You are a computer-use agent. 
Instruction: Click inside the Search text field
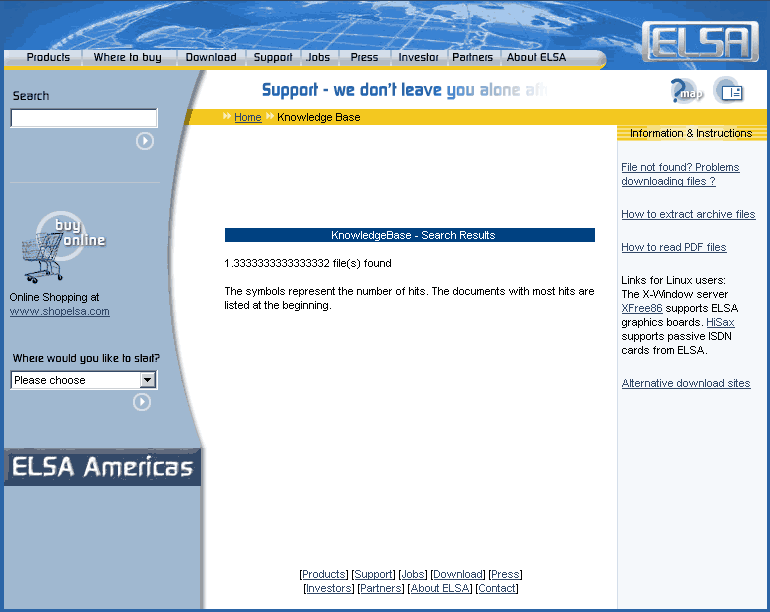(83, 118)
